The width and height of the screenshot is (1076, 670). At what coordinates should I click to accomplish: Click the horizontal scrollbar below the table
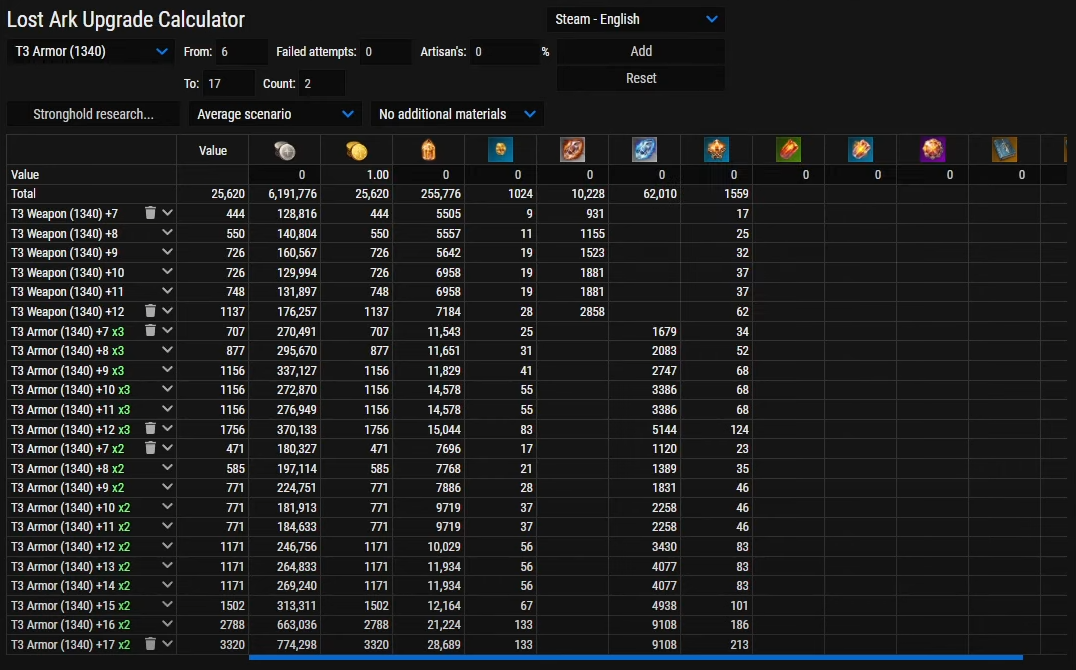(635, 658)
